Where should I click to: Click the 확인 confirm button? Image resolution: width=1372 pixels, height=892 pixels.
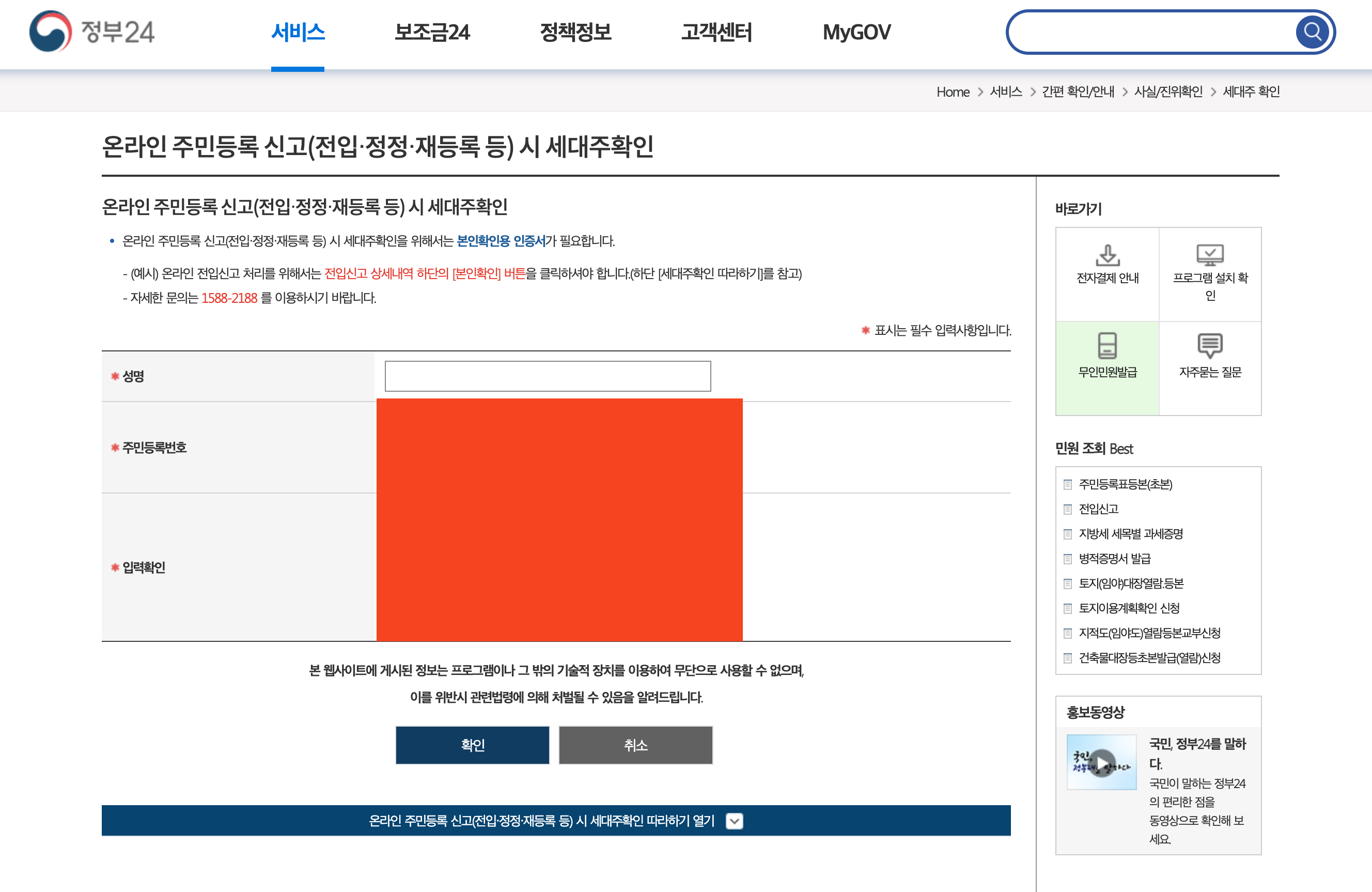pos(473,745)
